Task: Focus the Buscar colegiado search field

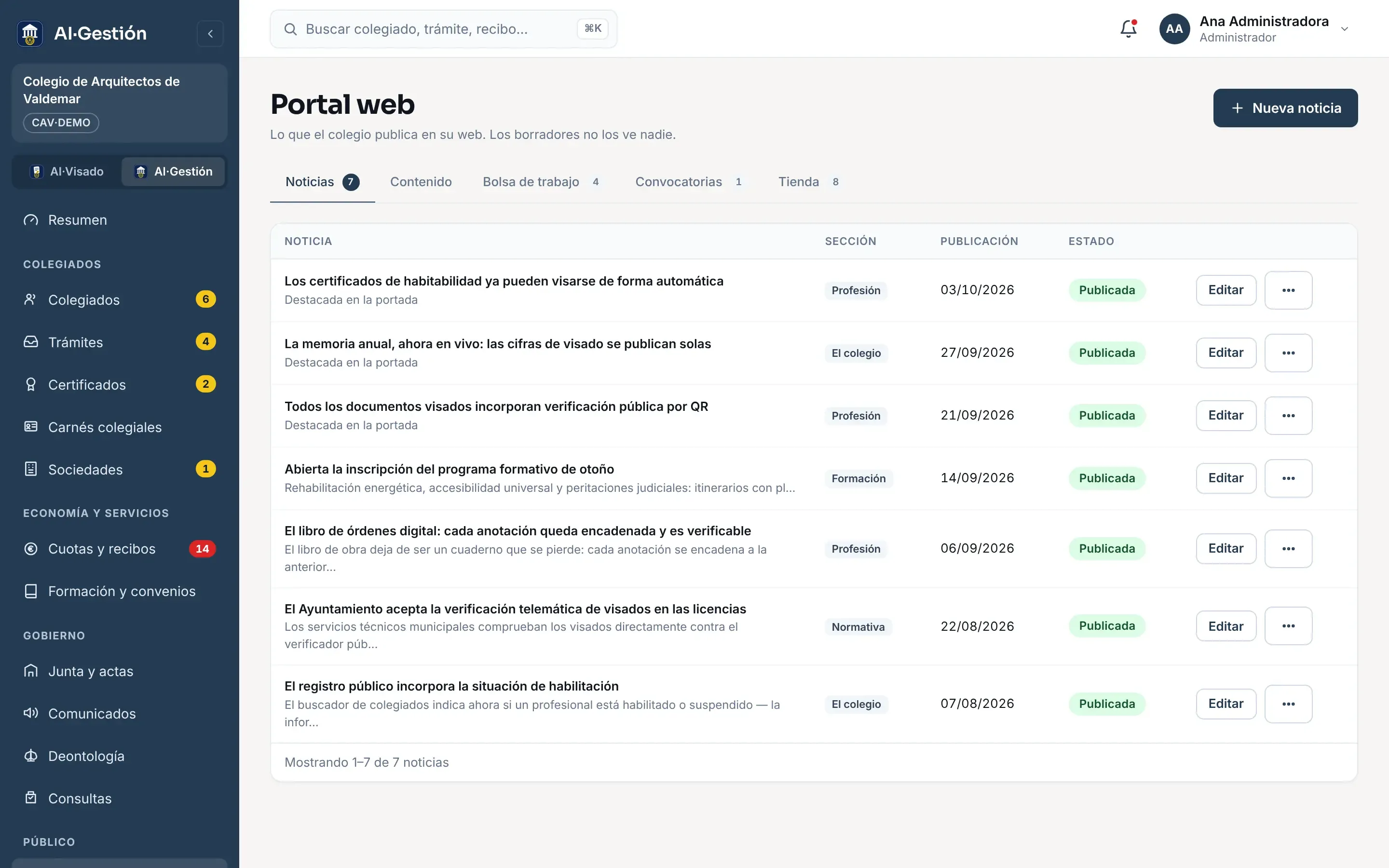Action: [443, 29]
